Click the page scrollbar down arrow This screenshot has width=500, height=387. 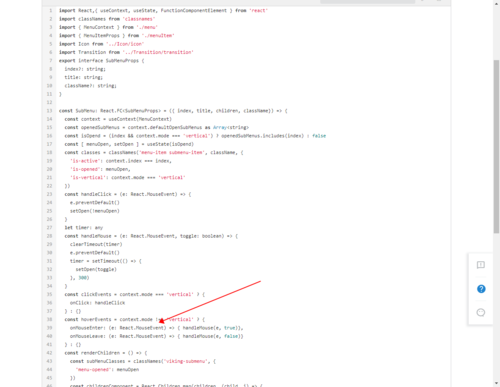pyautogui.click(x=497, y=383)
